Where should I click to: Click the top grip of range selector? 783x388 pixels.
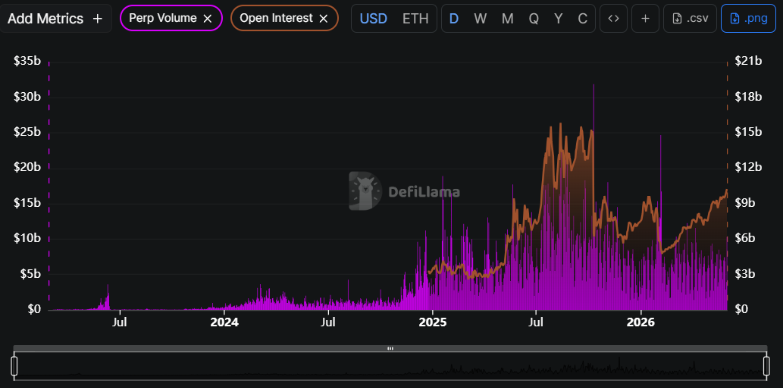[x=391, y=349]
